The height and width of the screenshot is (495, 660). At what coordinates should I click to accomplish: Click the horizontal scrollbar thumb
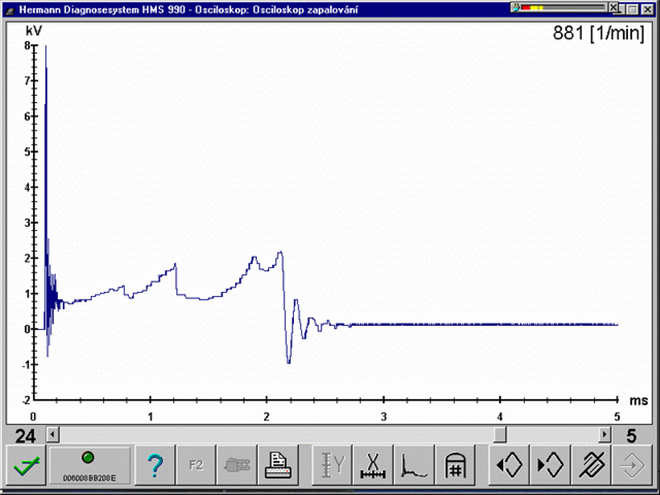click(500, 434)
